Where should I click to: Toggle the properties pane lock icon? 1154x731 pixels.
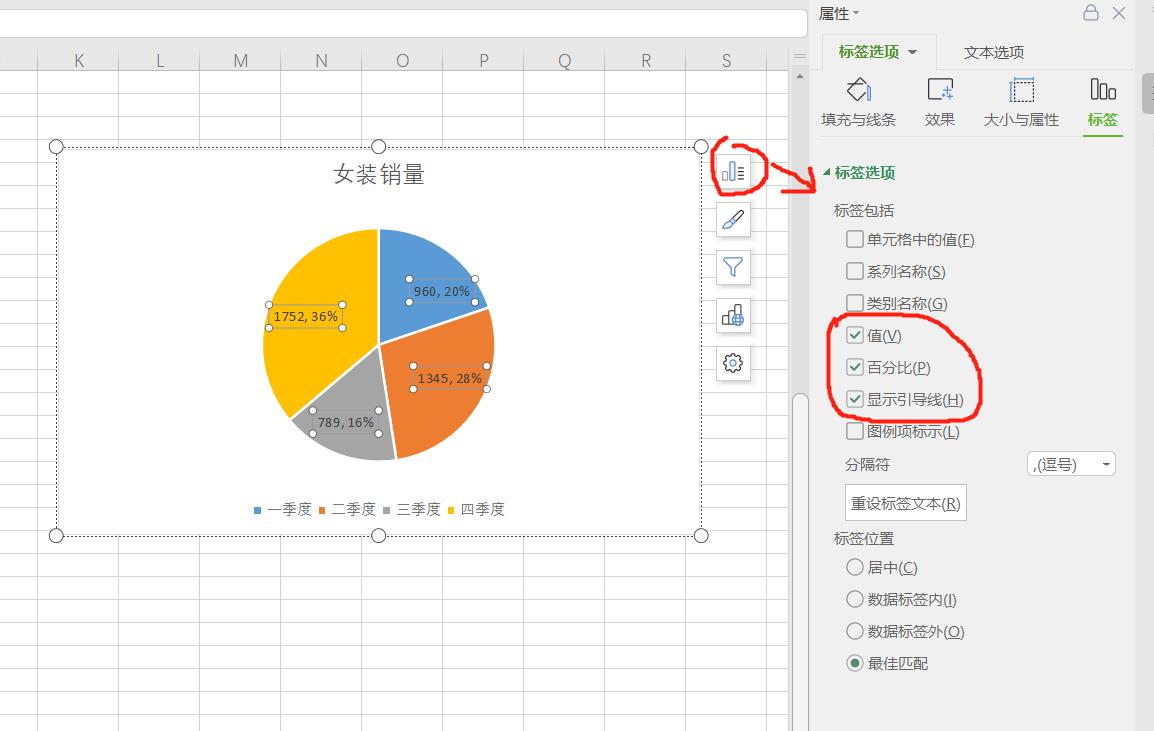point(1091,13)
